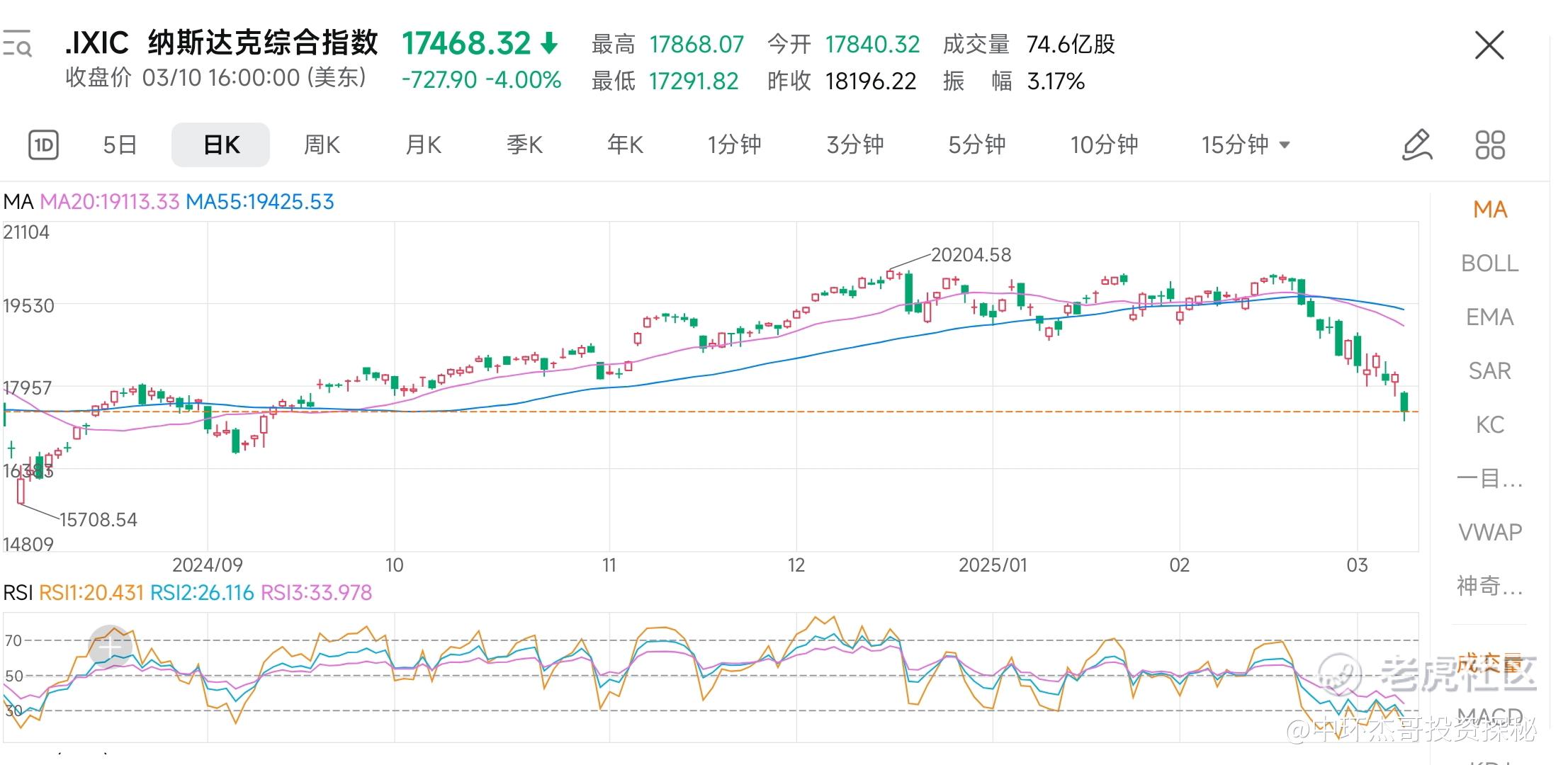Select the KC channel indicator

1489,425
